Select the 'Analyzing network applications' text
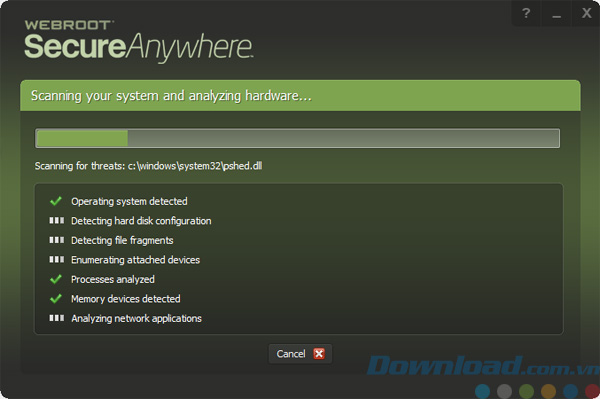This screenshot has height=399, width=600. tap(136, 319)
